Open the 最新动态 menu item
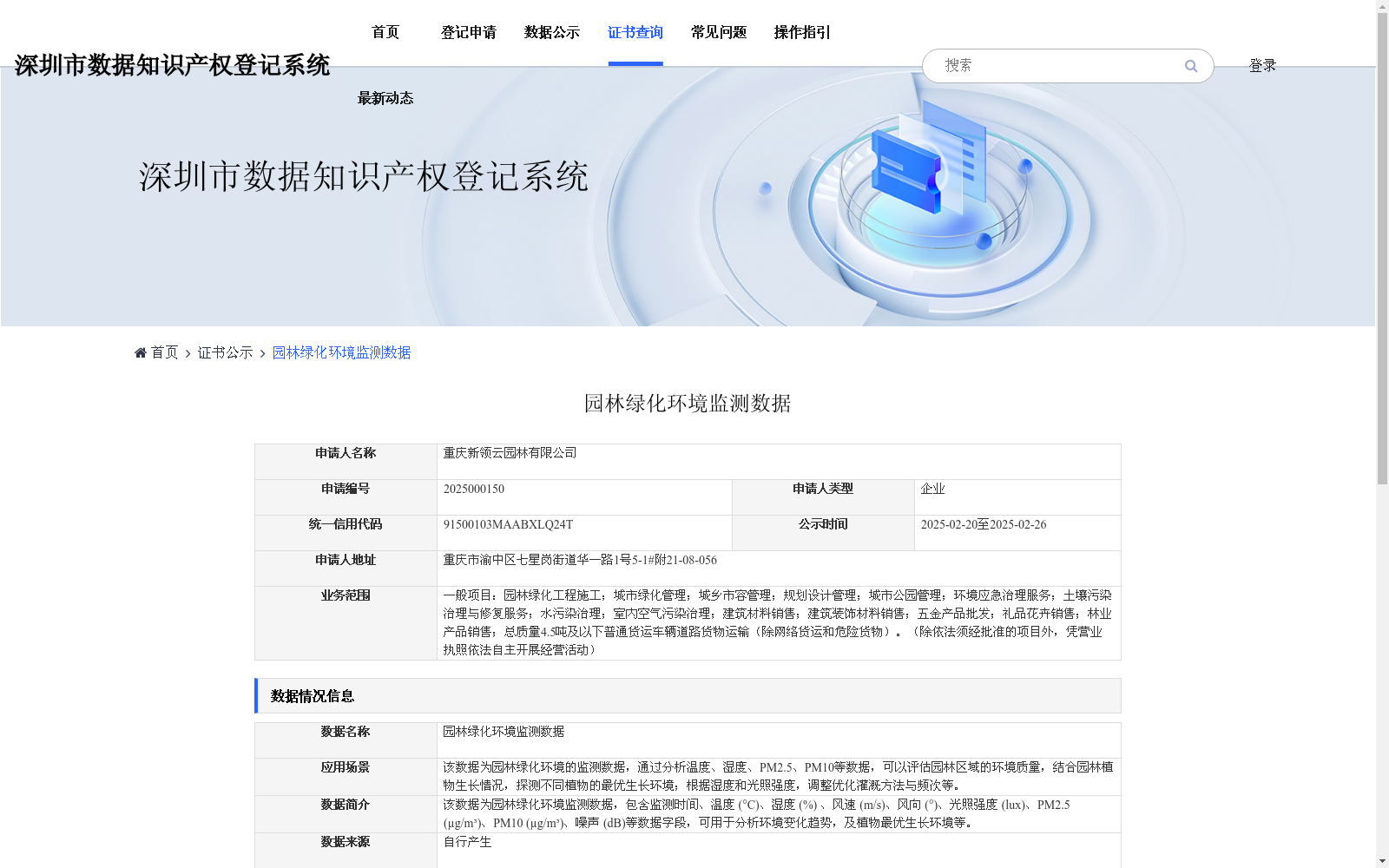The image size is (1389, 868). (385, 98)
